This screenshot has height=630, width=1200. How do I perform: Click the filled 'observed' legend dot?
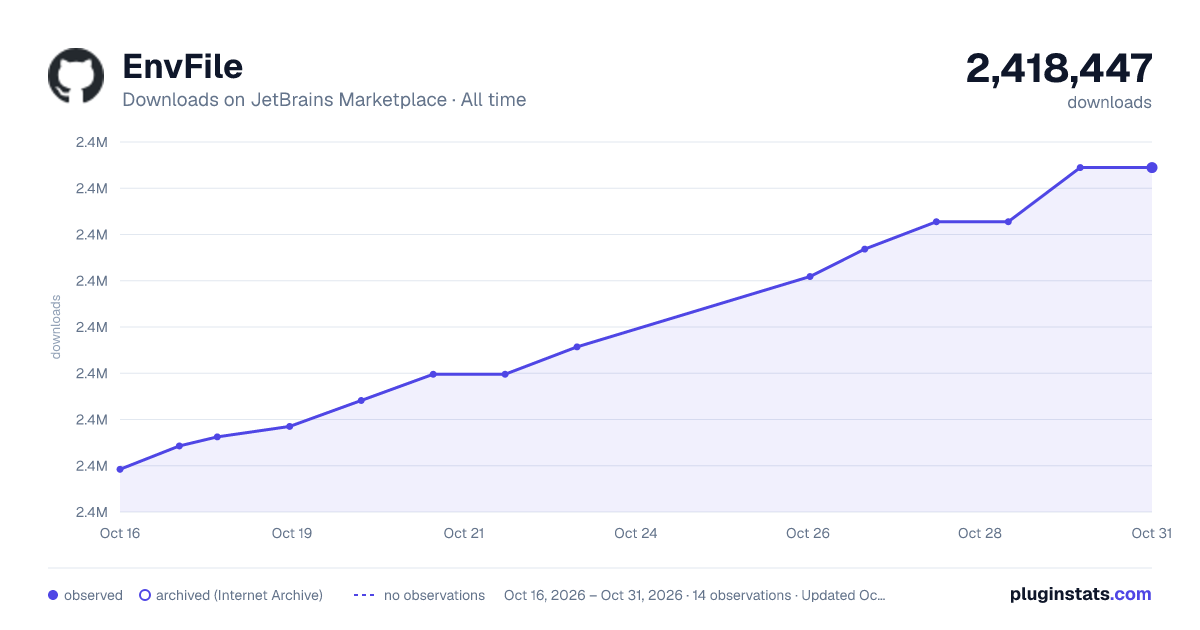click(x=53, y=595)
